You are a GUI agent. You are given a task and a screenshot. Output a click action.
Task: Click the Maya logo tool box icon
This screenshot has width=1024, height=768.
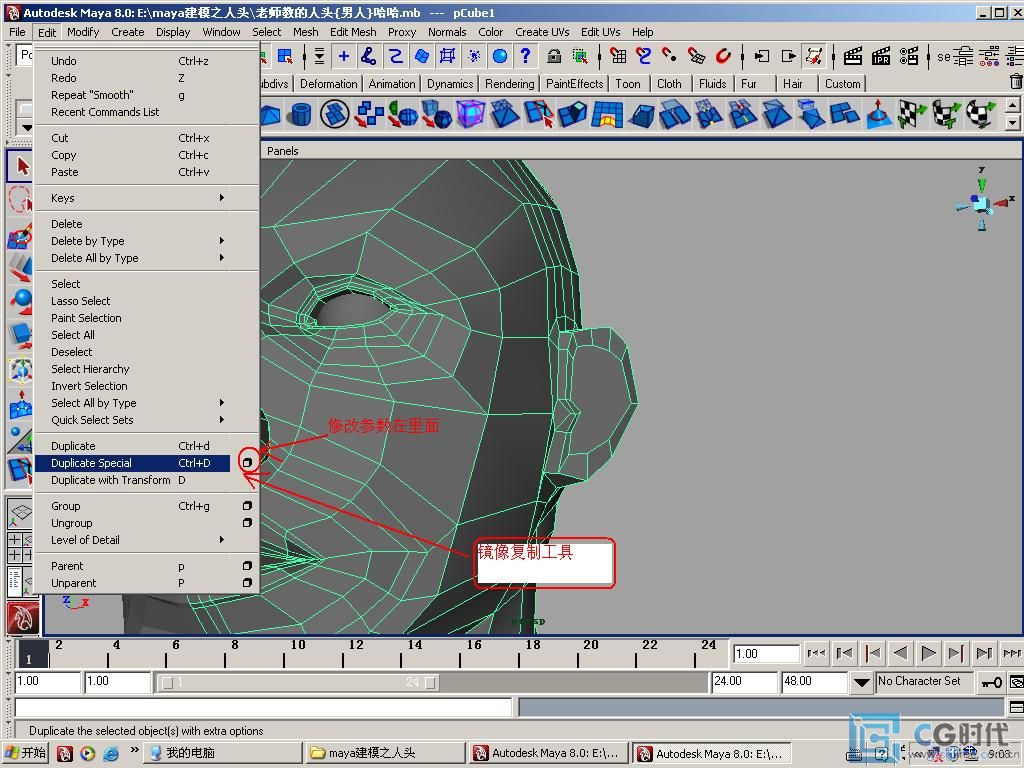click(23, 617)
